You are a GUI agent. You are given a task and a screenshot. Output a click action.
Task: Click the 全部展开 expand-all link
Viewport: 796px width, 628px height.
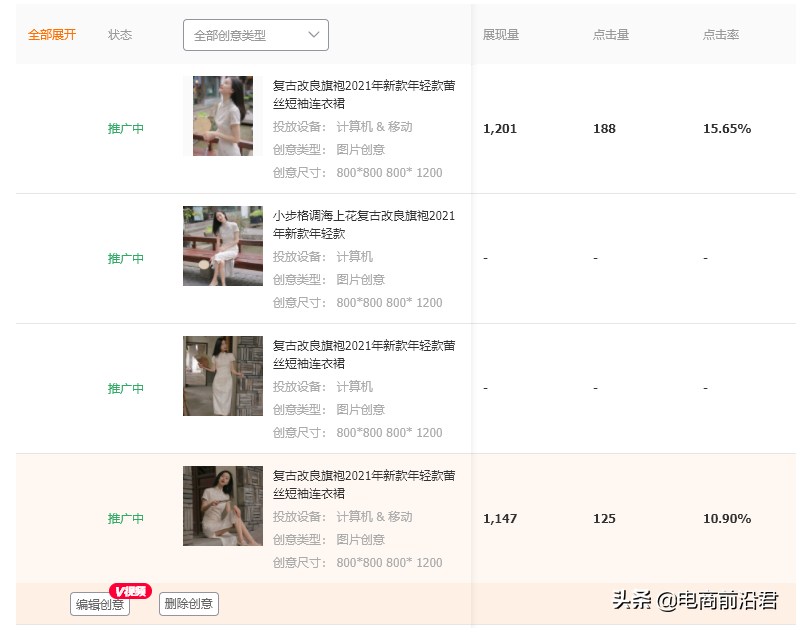pyautogui.click(x=52, y=35)
